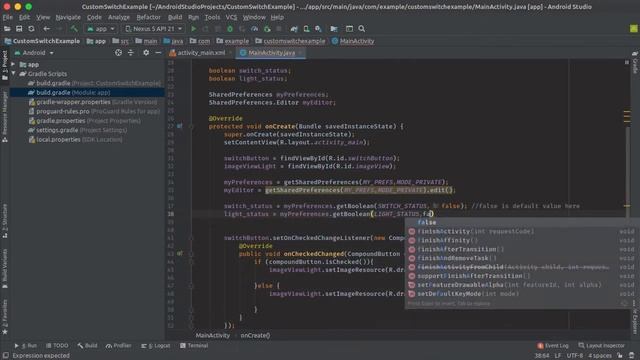
Task: Open Project panel settings gear
Action: tap(146, 53)
